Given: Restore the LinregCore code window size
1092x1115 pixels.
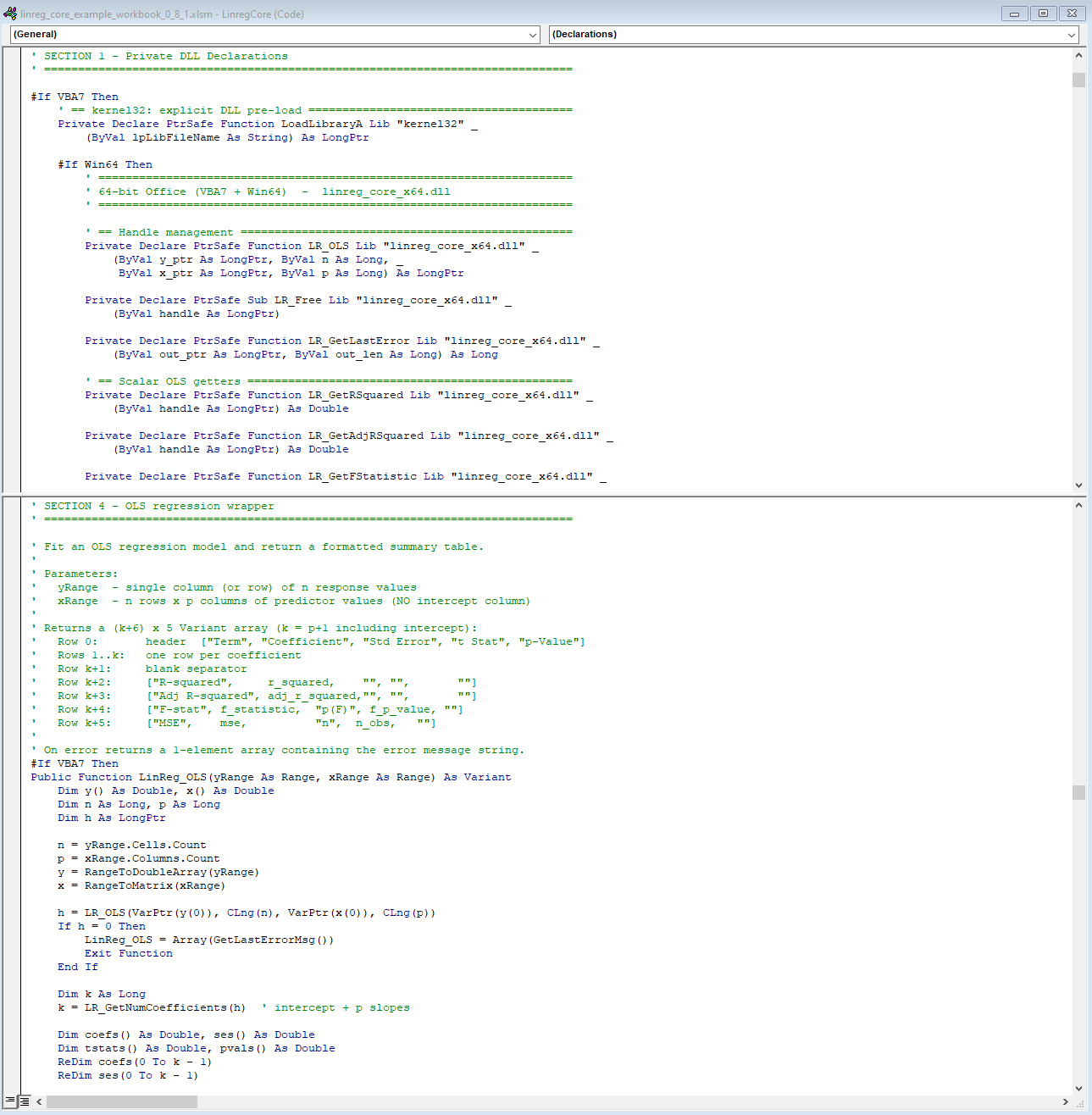Looking at the screenshot, I should click(1043, 14).
